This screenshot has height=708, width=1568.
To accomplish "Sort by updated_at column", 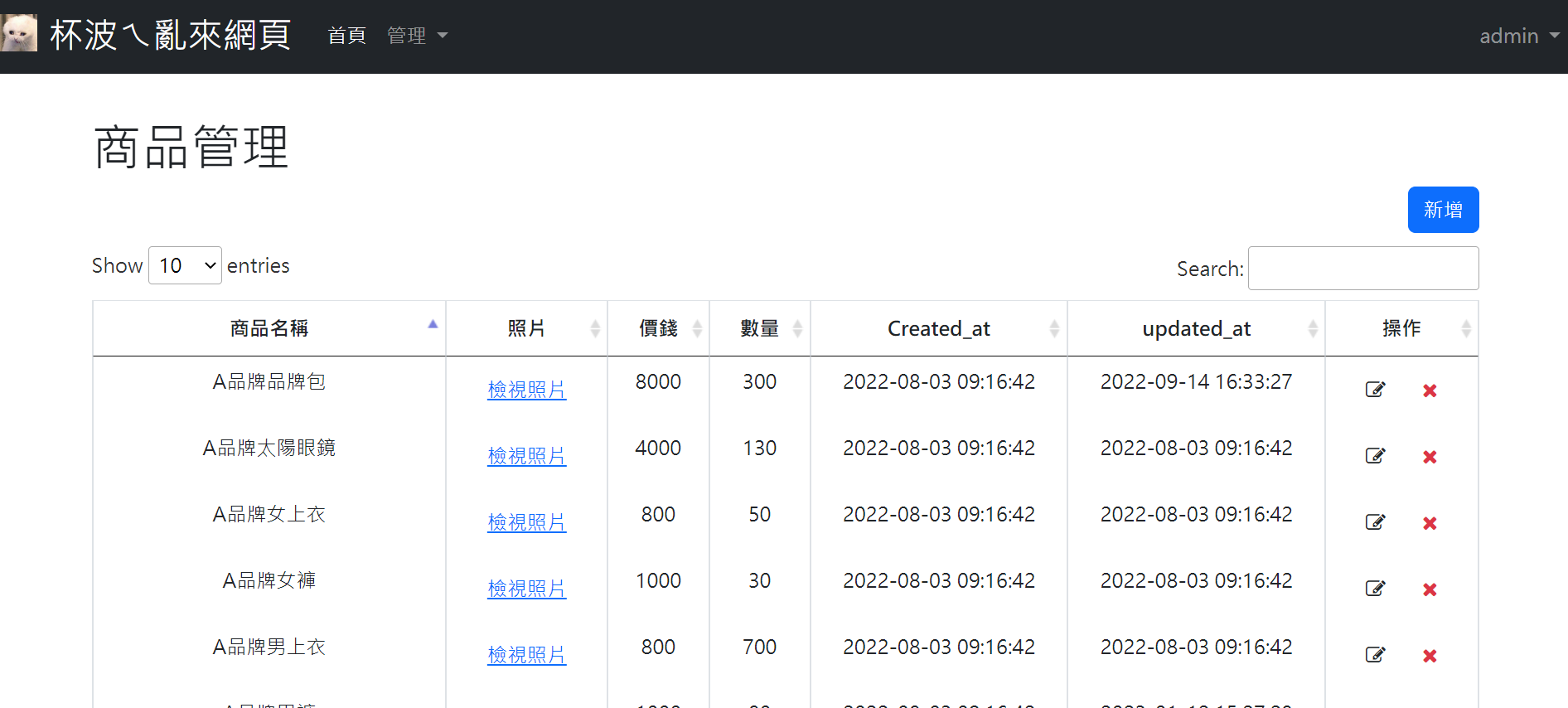I will 1196,328.
